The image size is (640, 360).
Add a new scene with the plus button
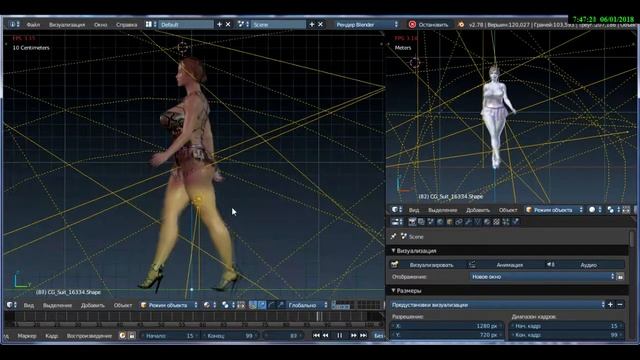pyautogui.click(x=312, y=24)
